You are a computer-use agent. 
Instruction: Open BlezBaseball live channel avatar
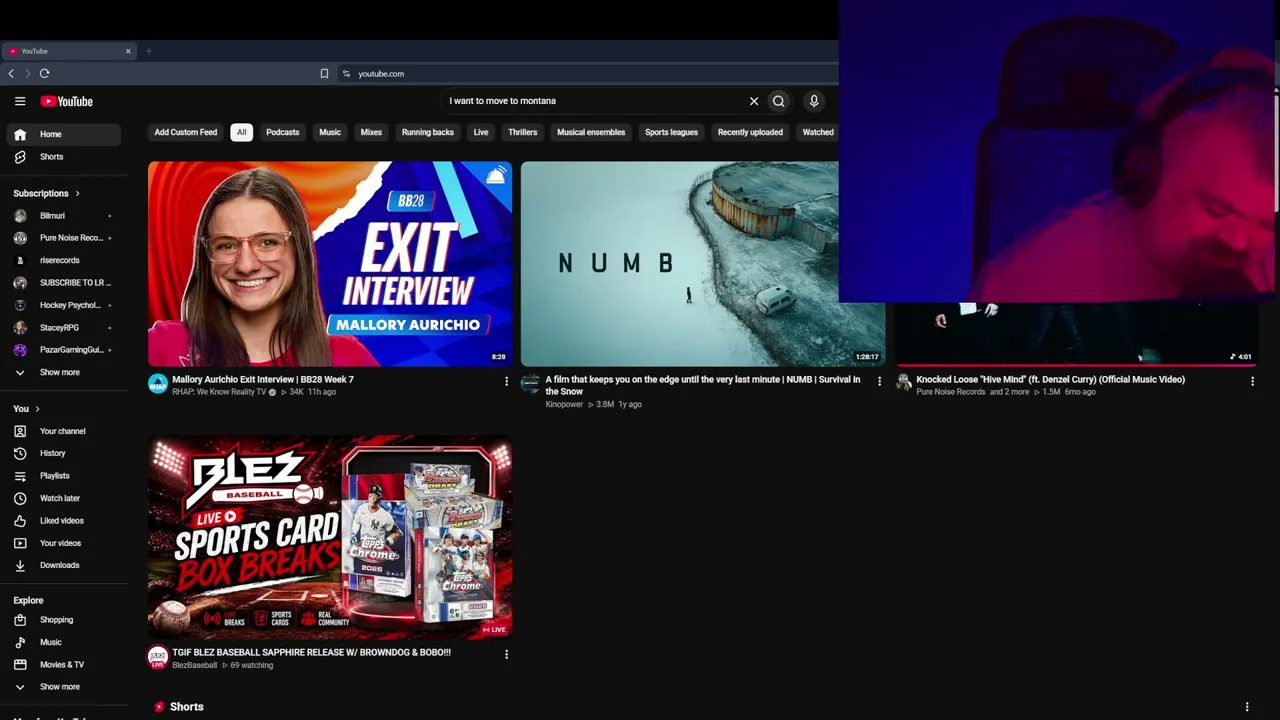[x=158, y=657]
